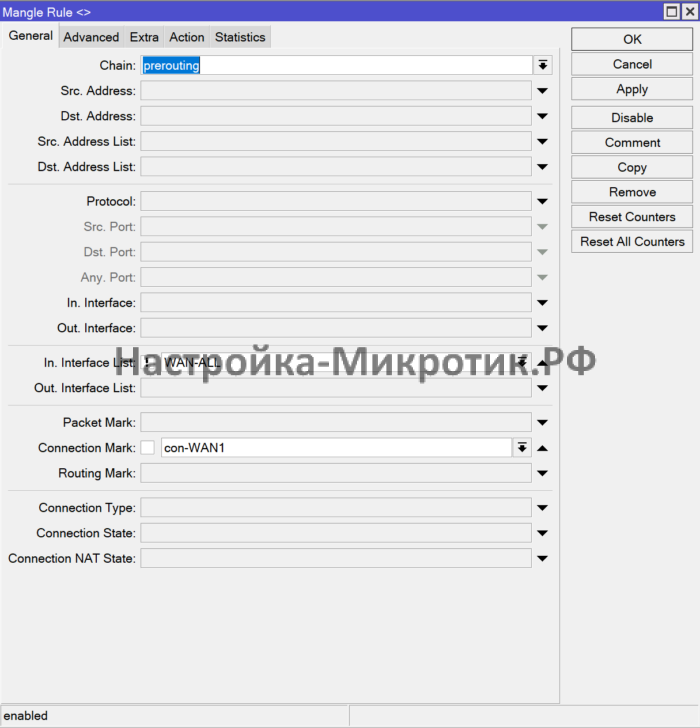700x728 pixels.
Task: Toggle the In. Interface List negate checkbox
Action: point(148,362)
